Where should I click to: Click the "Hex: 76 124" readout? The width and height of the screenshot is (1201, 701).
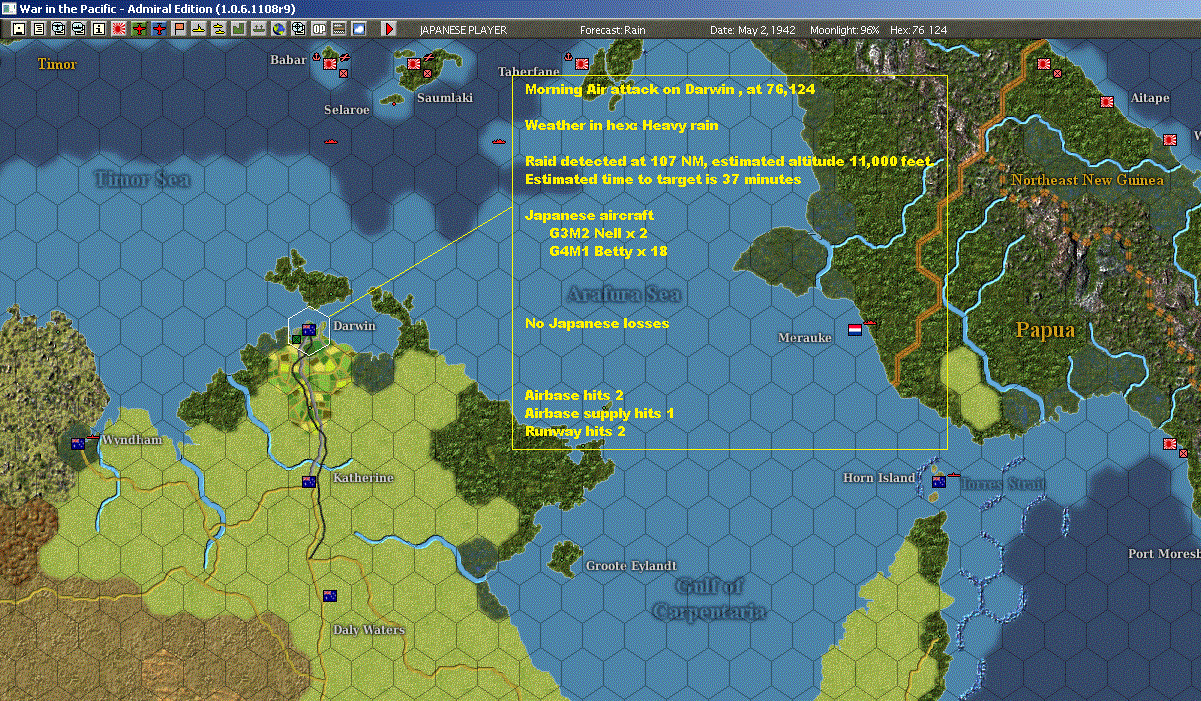[917, 30]
